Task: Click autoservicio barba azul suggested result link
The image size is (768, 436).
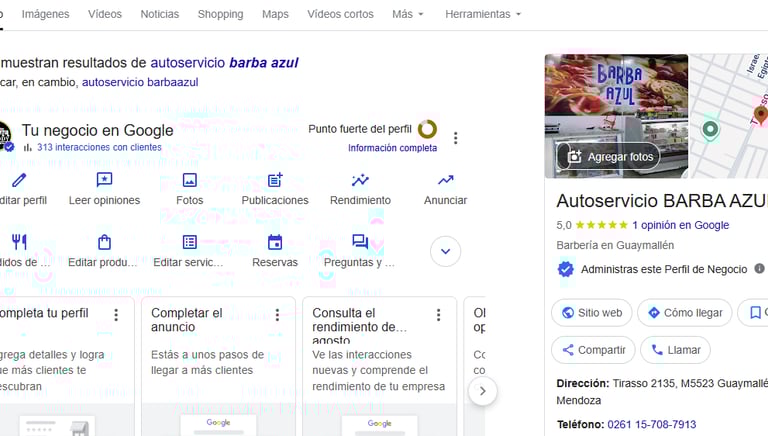Action: [224, 63]
